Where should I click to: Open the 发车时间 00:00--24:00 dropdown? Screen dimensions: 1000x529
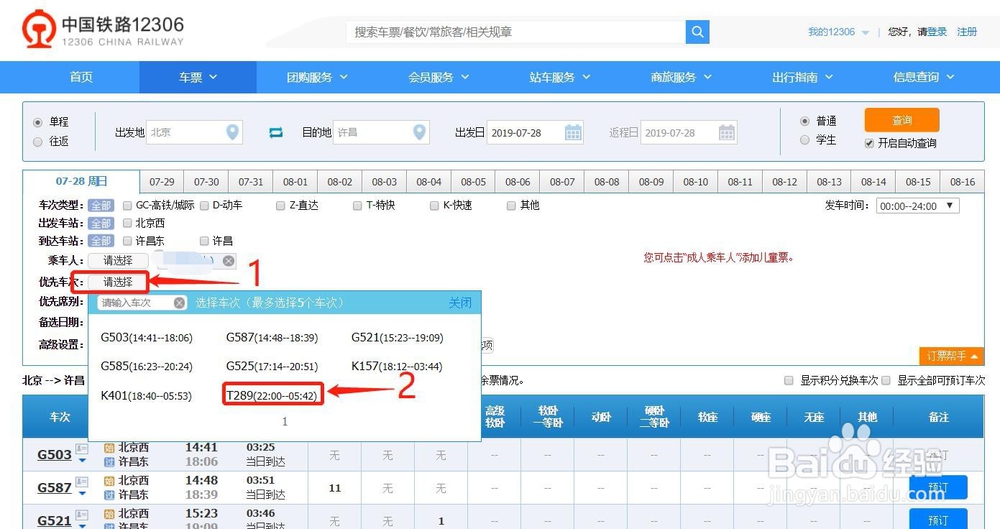[x=917, y=206]
